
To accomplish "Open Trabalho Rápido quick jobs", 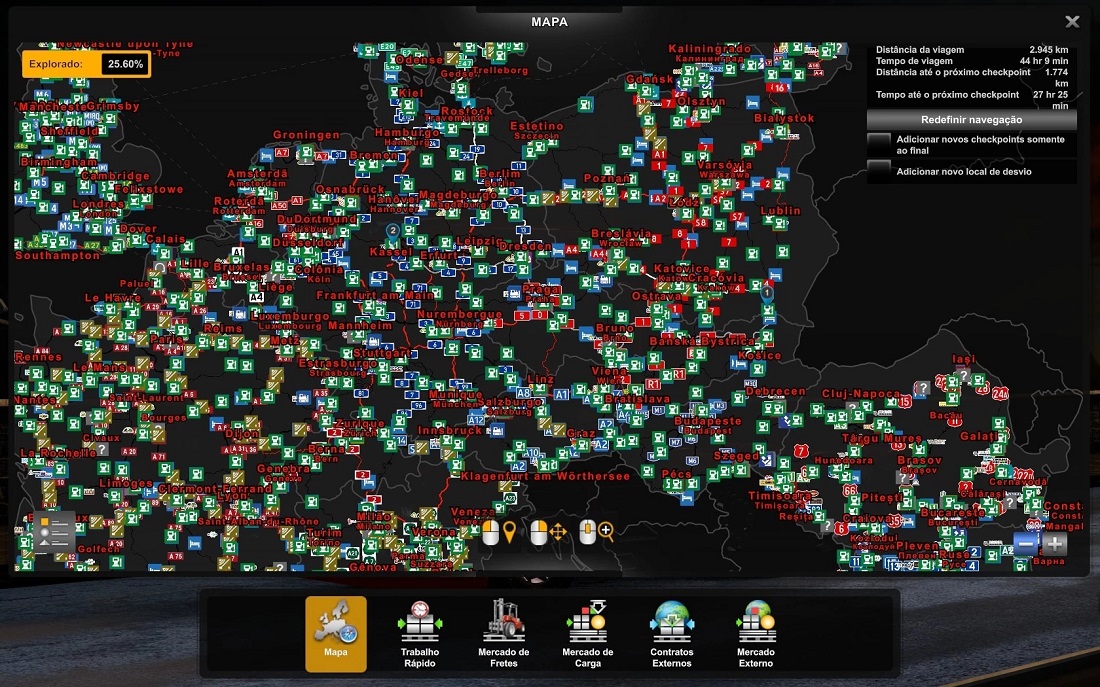I will (x=420, y=634).
